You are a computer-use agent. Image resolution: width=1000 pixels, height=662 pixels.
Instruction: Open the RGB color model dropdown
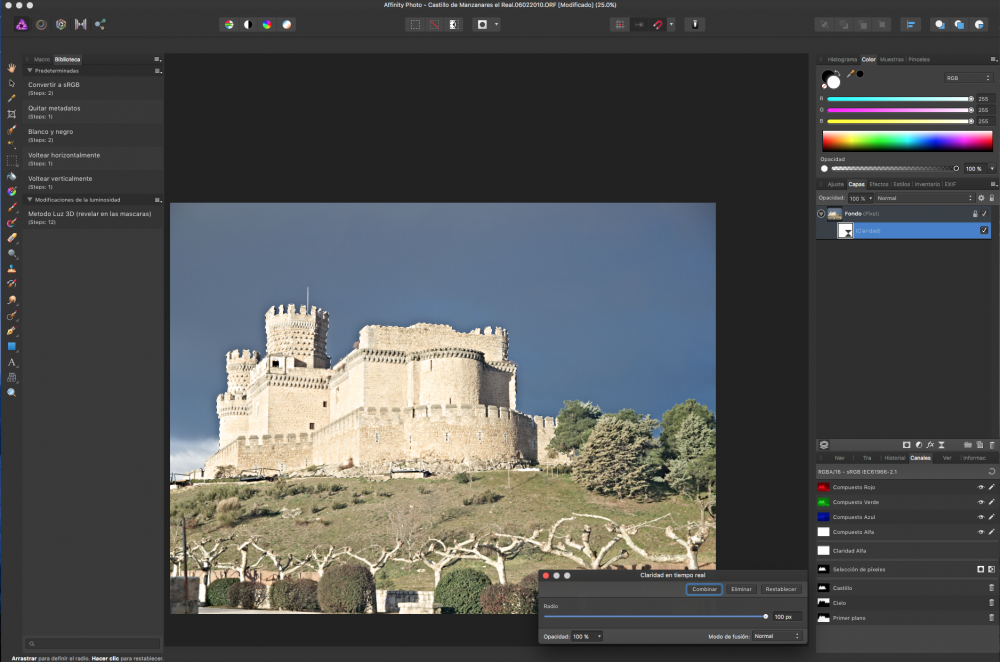(967, 78)
